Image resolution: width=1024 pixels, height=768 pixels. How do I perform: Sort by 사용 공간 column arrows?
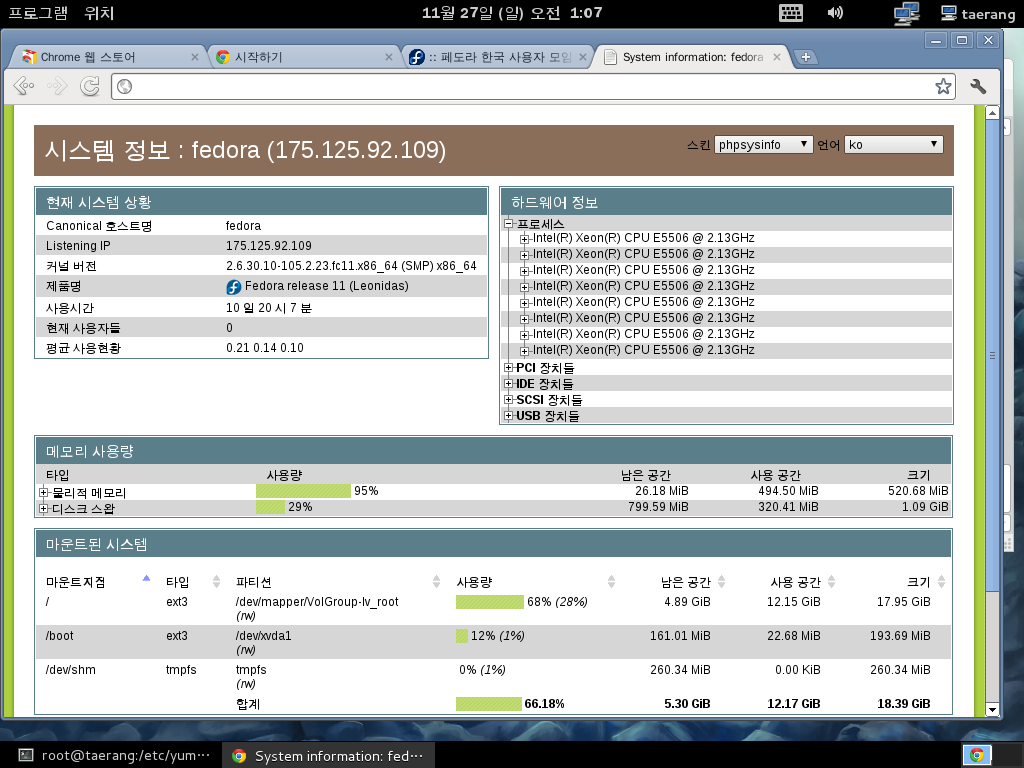831,582
